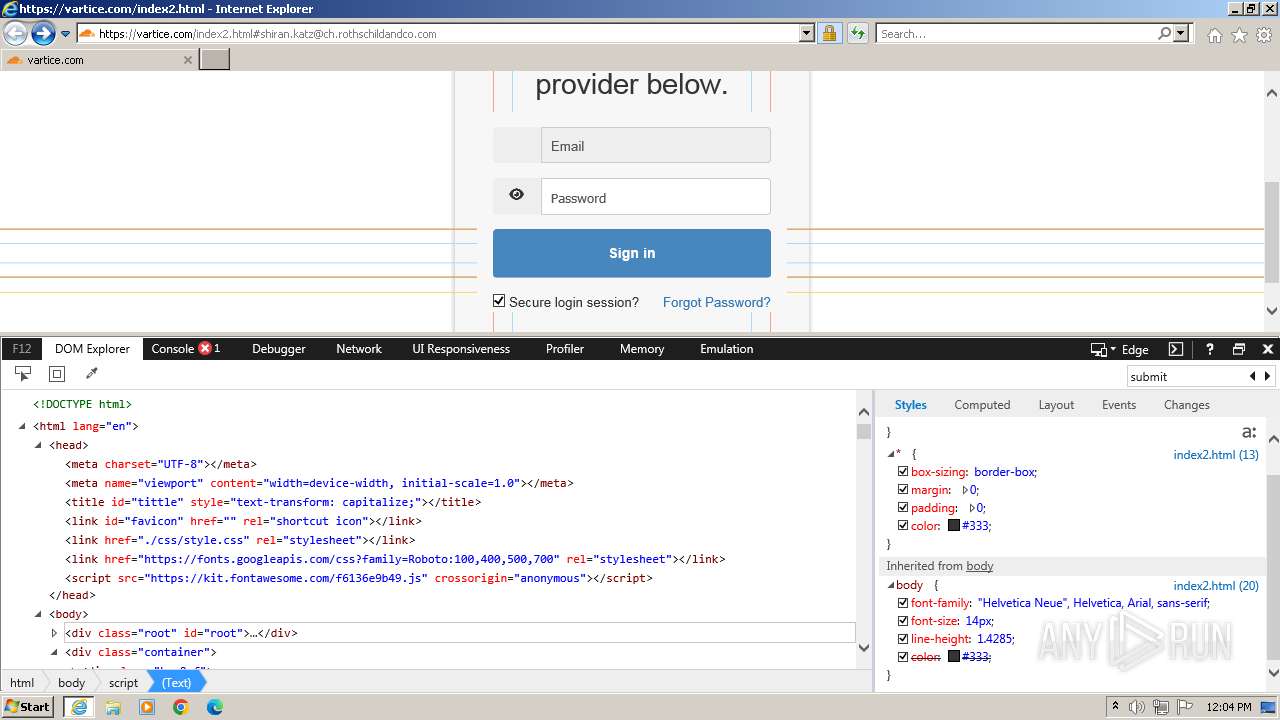Disable the box-sizing CSS property
The height and width of the screenshot is (720, 1280).
(903, 472)
